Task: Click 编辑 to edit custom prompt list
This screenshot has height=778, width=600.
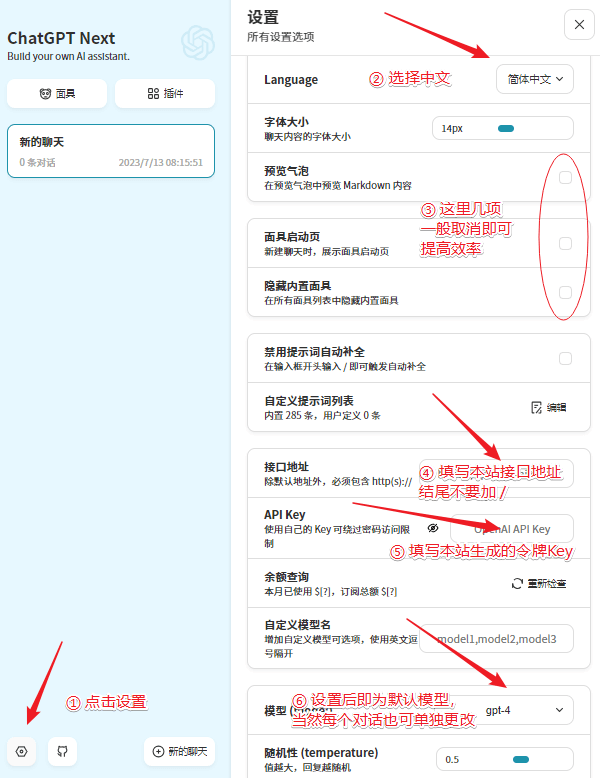Action: 549,407
